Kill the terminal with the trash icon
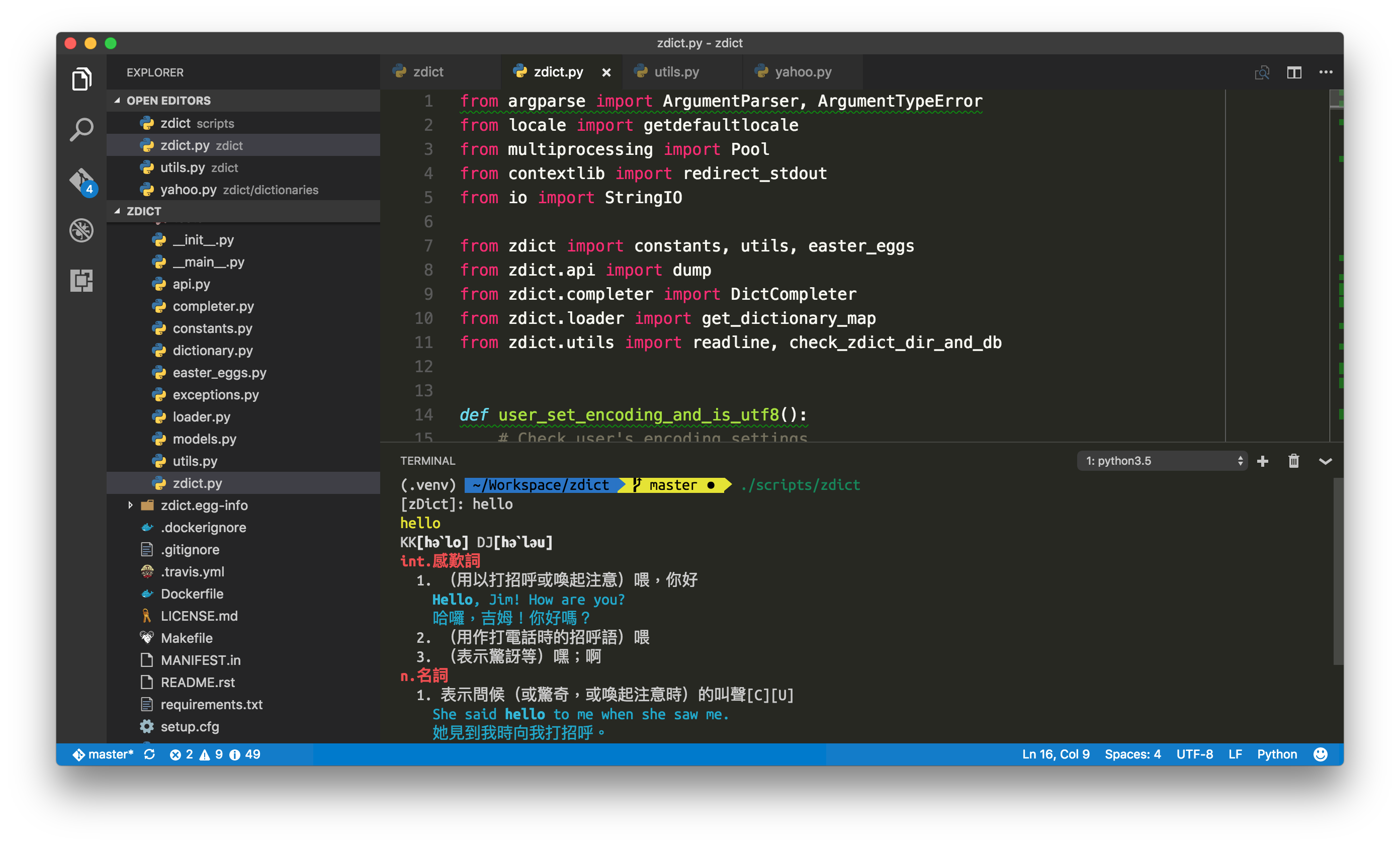Image resolution: width=1400 pixels, height=846 pixels. tap(1294, 461)
